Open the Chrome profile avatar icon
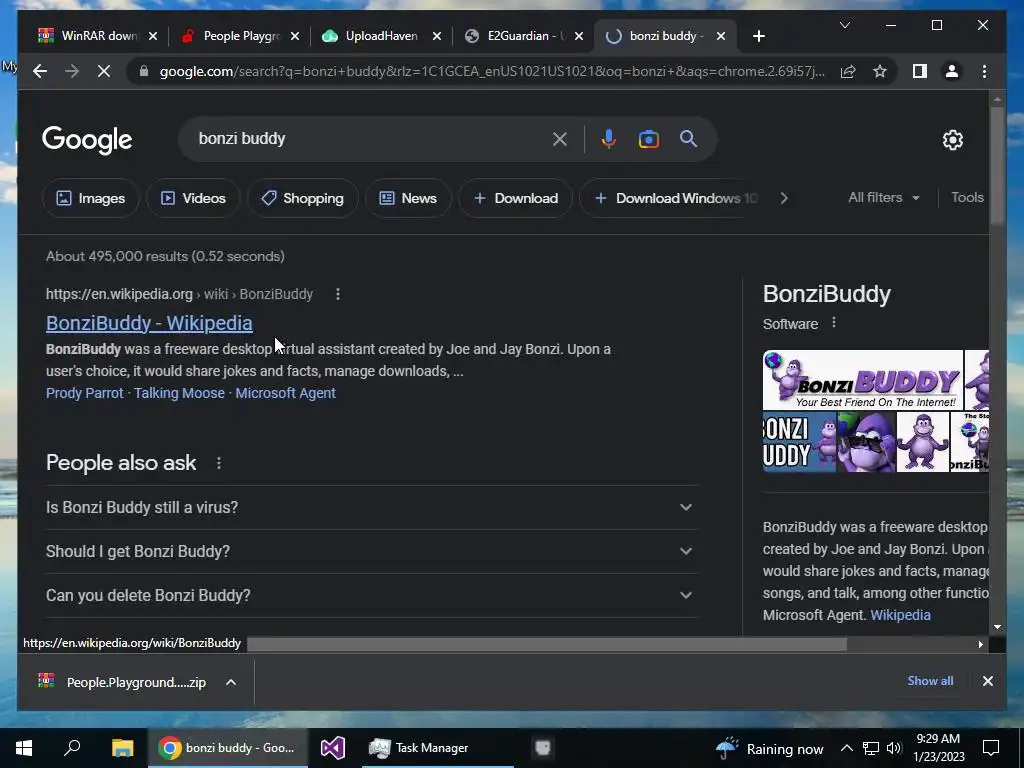This screenshot has width=1024, height=768. [x=952, y=71]
